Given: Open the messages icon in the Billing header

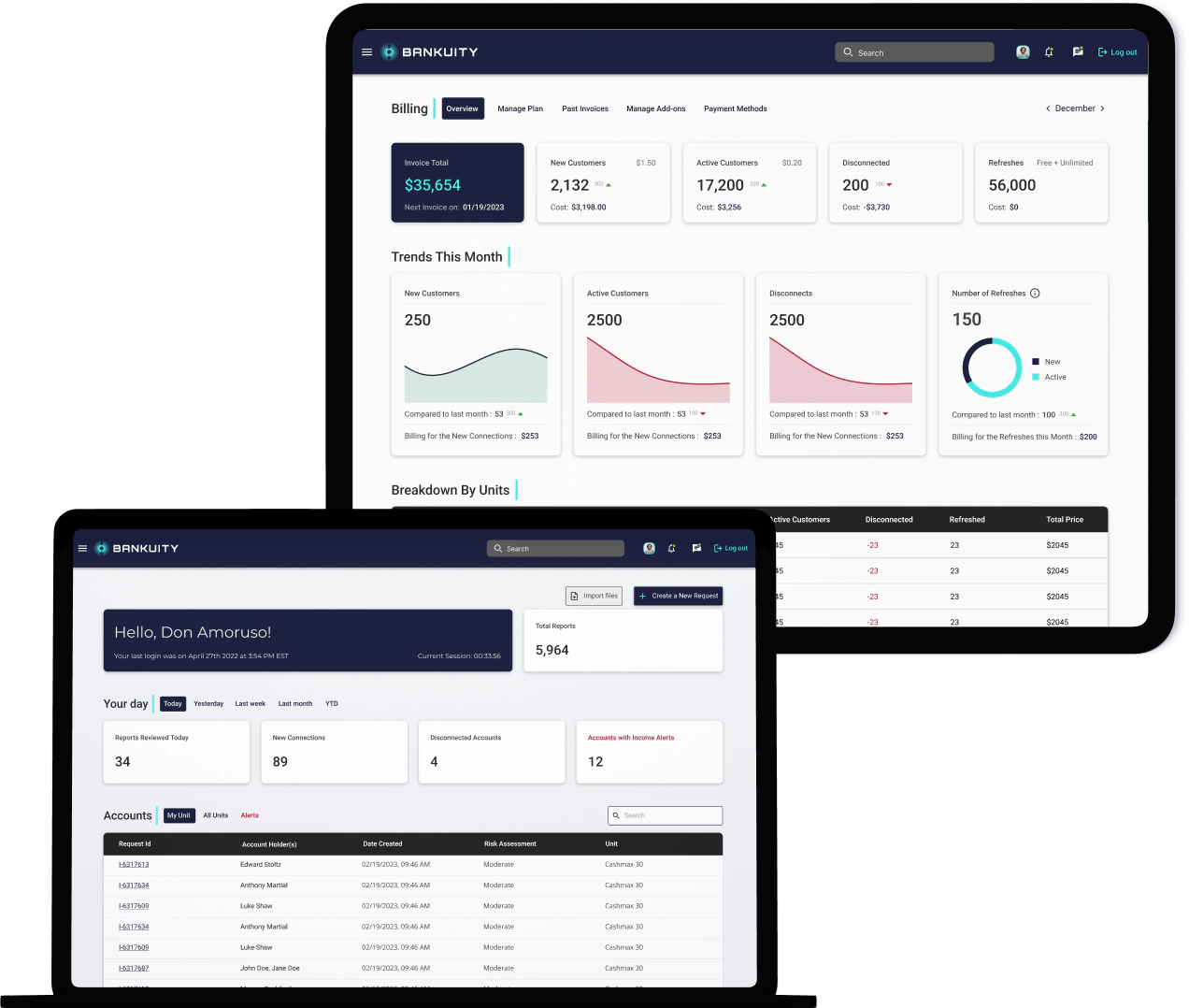Looking at the screenshot, I should click(1078, 52).
